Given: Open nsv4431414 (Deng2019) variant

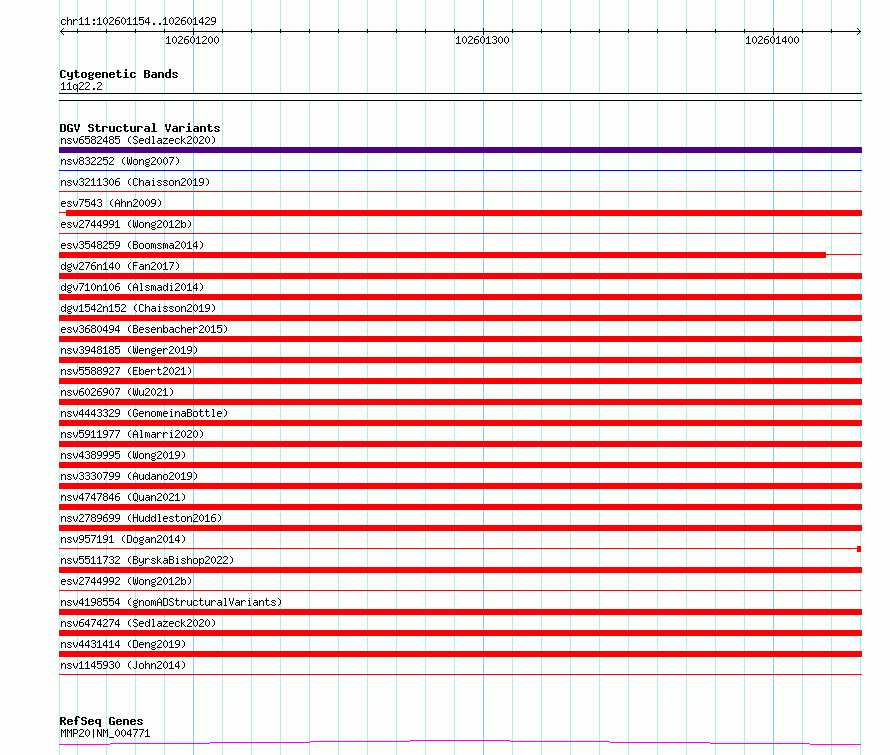Looking at the screenshot, I should point(123,644).
